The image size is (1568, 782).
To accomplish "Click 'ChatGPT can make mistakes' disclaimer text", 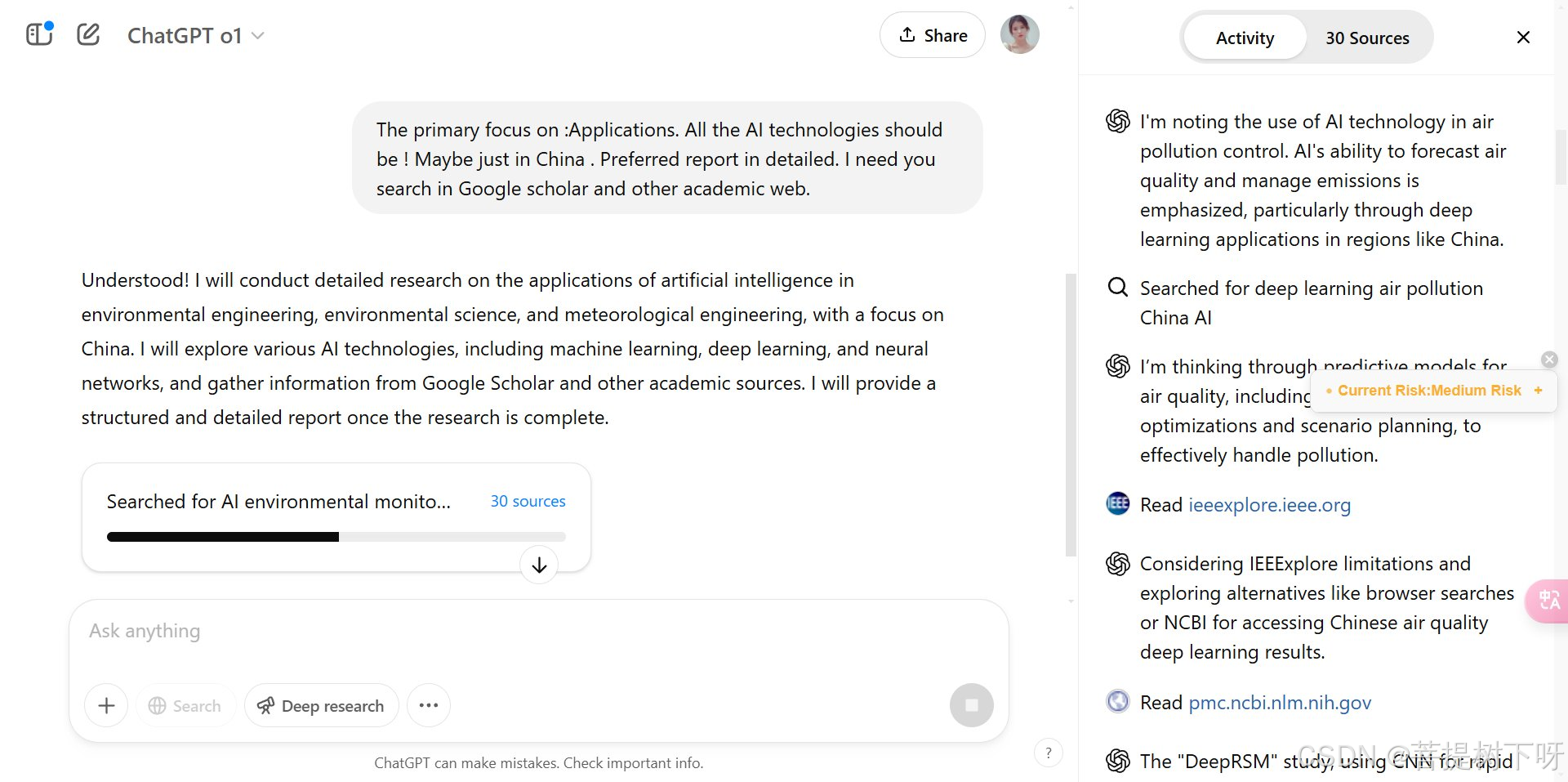I will (x=538, y=763).
